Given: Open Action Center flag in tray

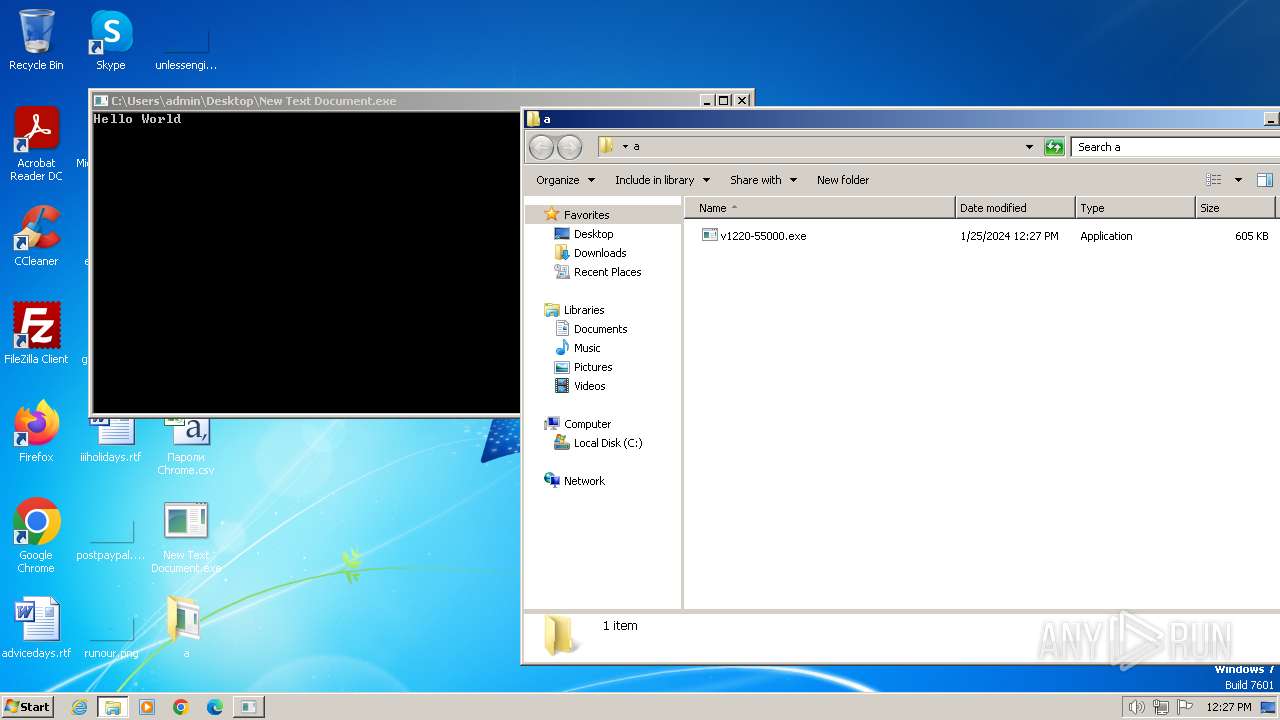Looking at the screenshot, I should tap(1186, 707).
